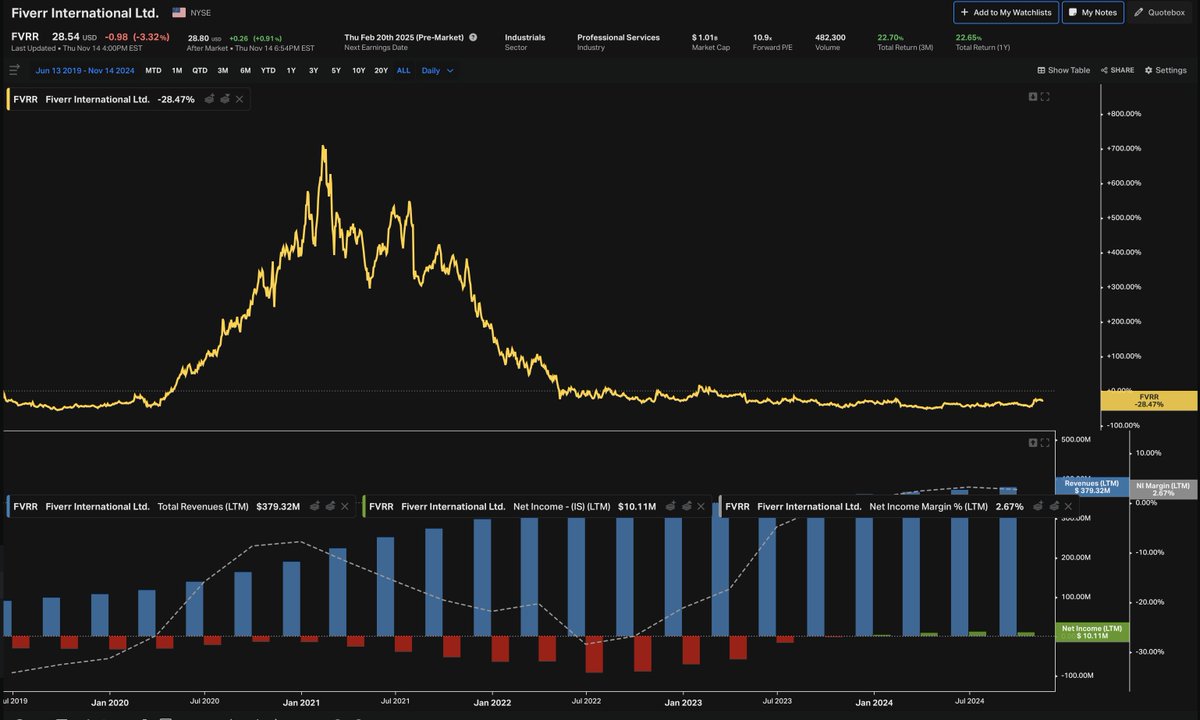Click second move icon on Net Income Margin legend
Viewport: 1200px width, 720px height.
(x=1054, y=507)
